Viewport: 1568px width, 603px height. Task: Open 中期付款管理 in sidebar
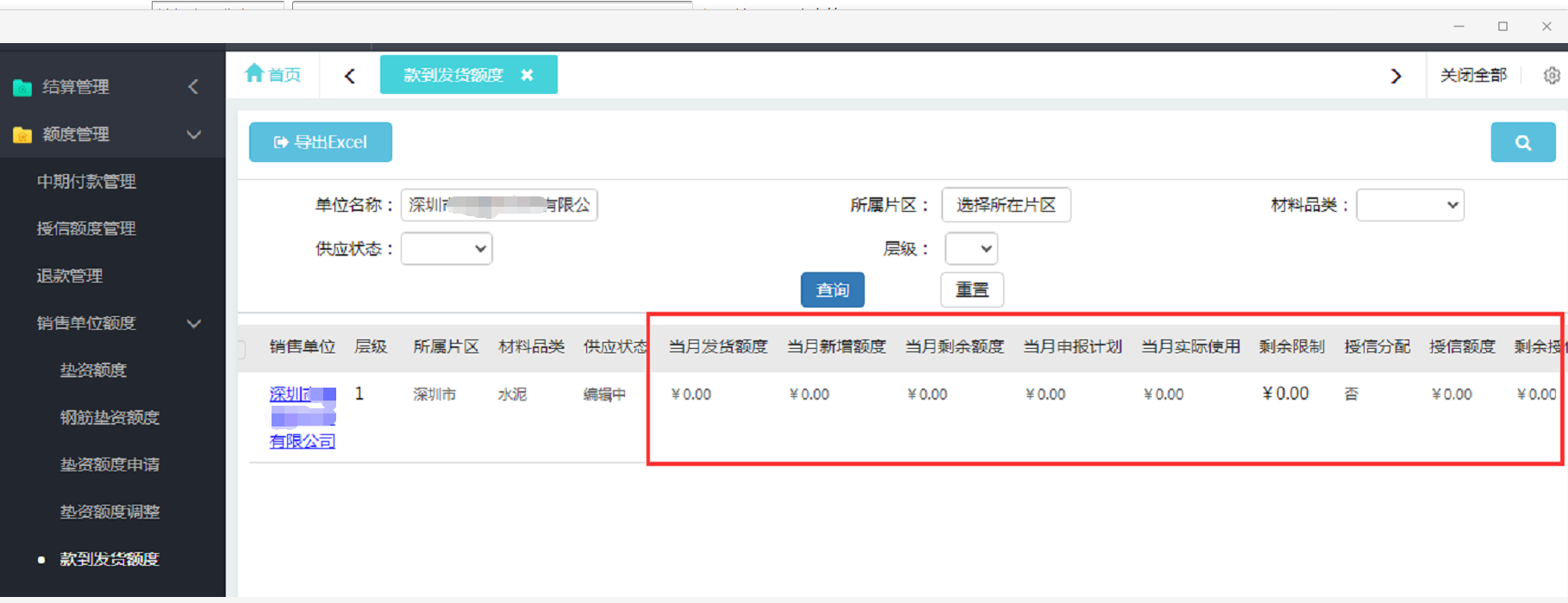86,182
